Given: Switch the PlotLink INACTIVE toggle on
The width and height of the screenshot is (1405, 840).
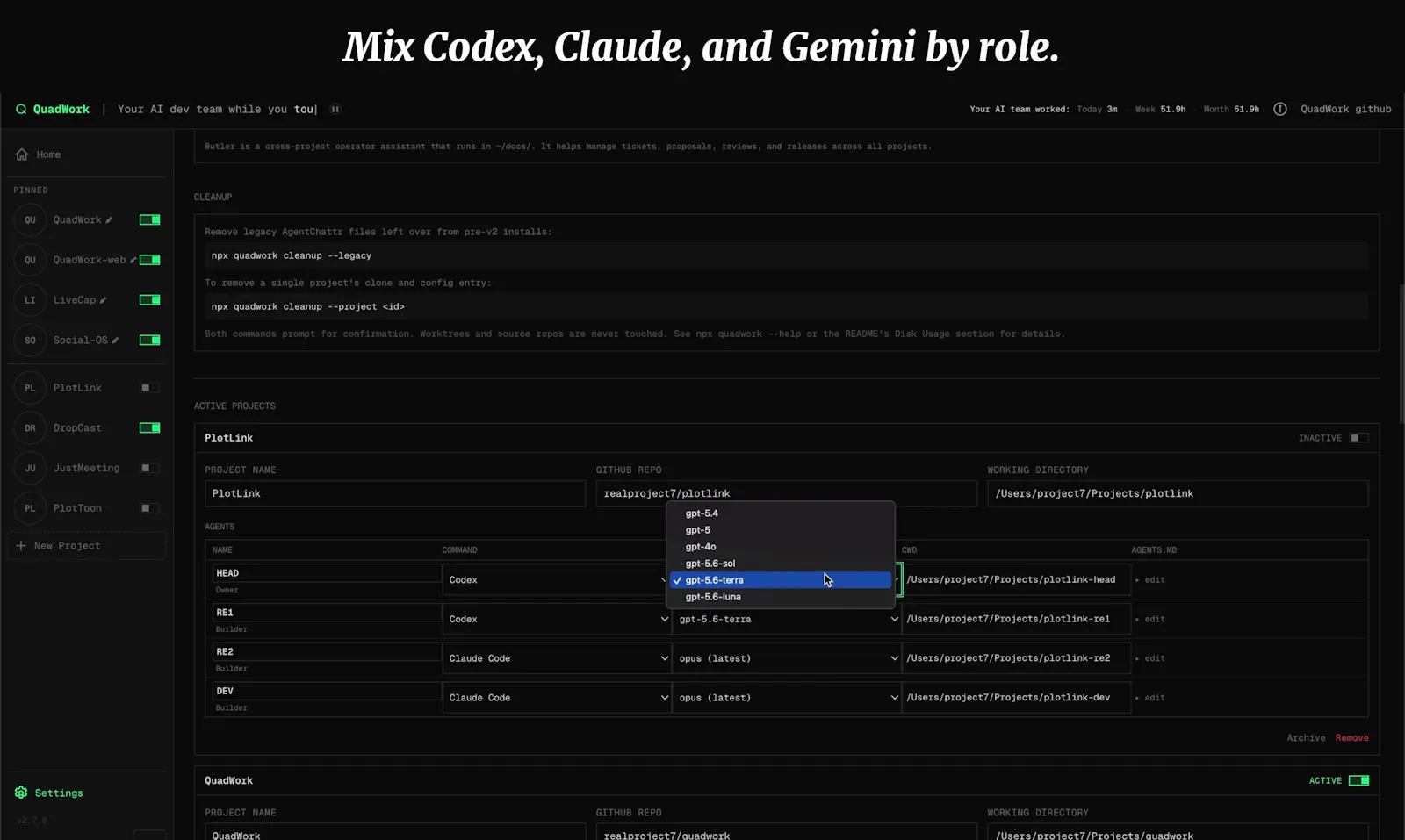Looking at the screenshot, I should click(1359, 438).
